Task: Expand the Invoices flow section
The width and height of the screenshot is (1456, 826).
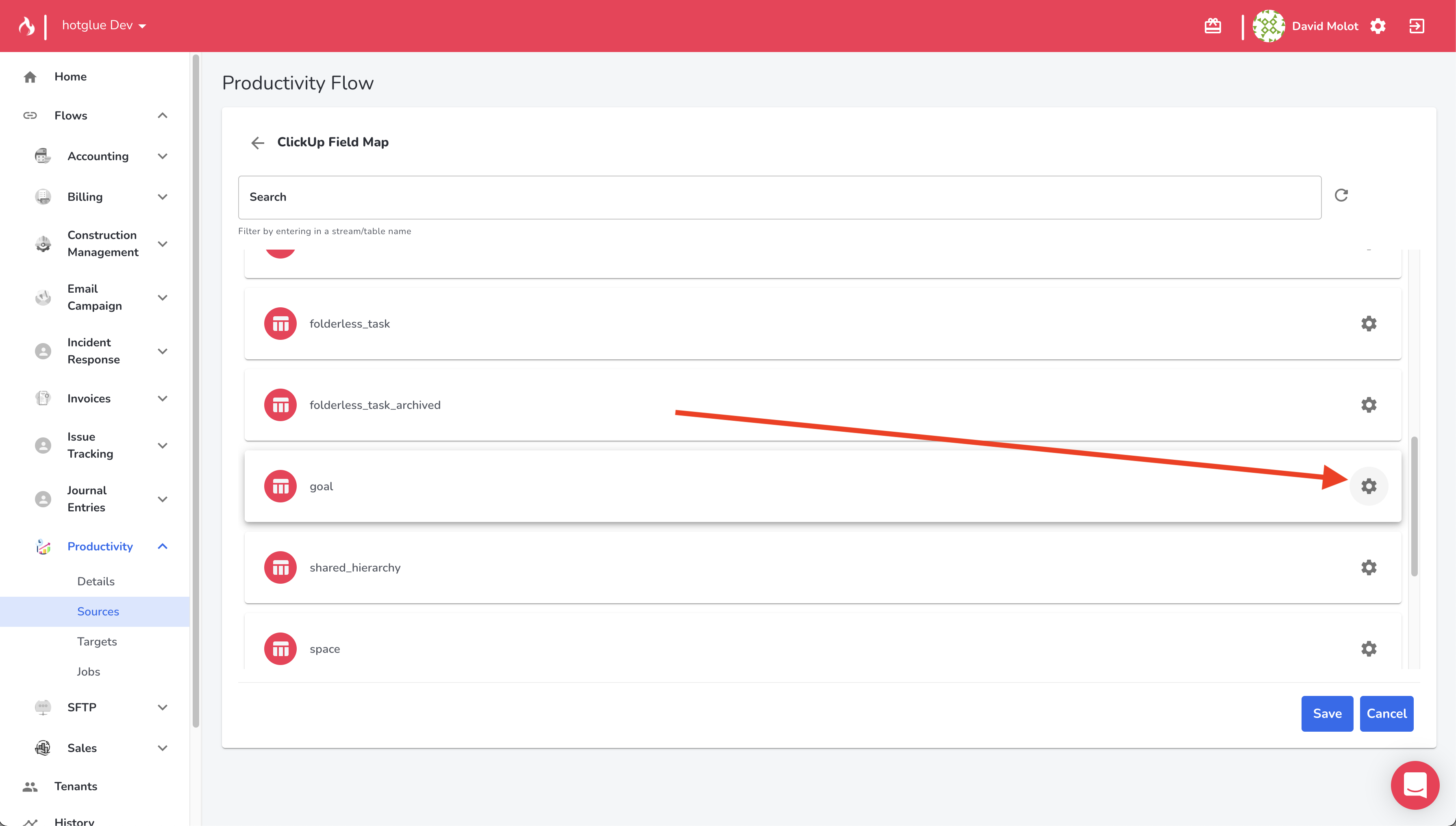Action: coord(162,398)
